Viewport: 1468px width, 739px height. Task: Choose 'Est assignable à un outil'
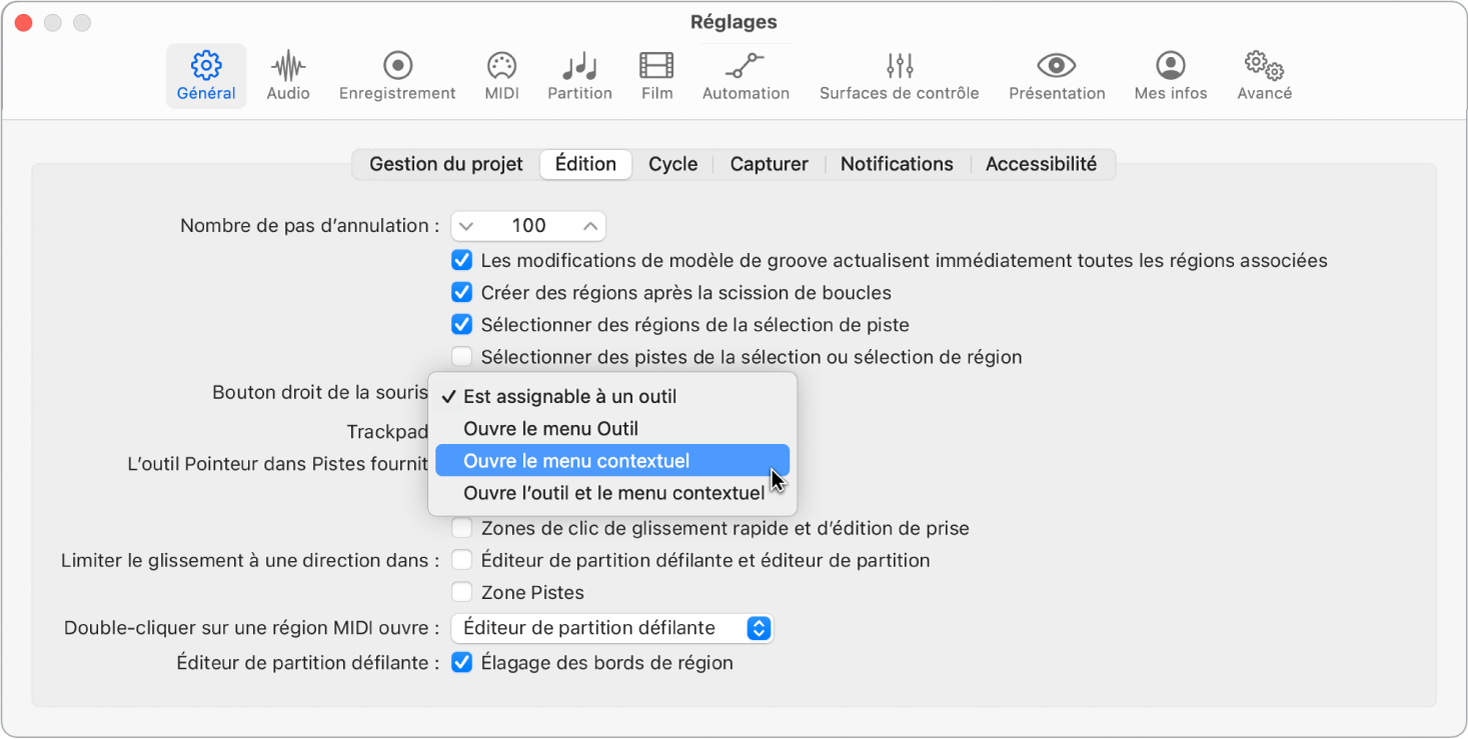pyautogui.click(x=569, y=396)
